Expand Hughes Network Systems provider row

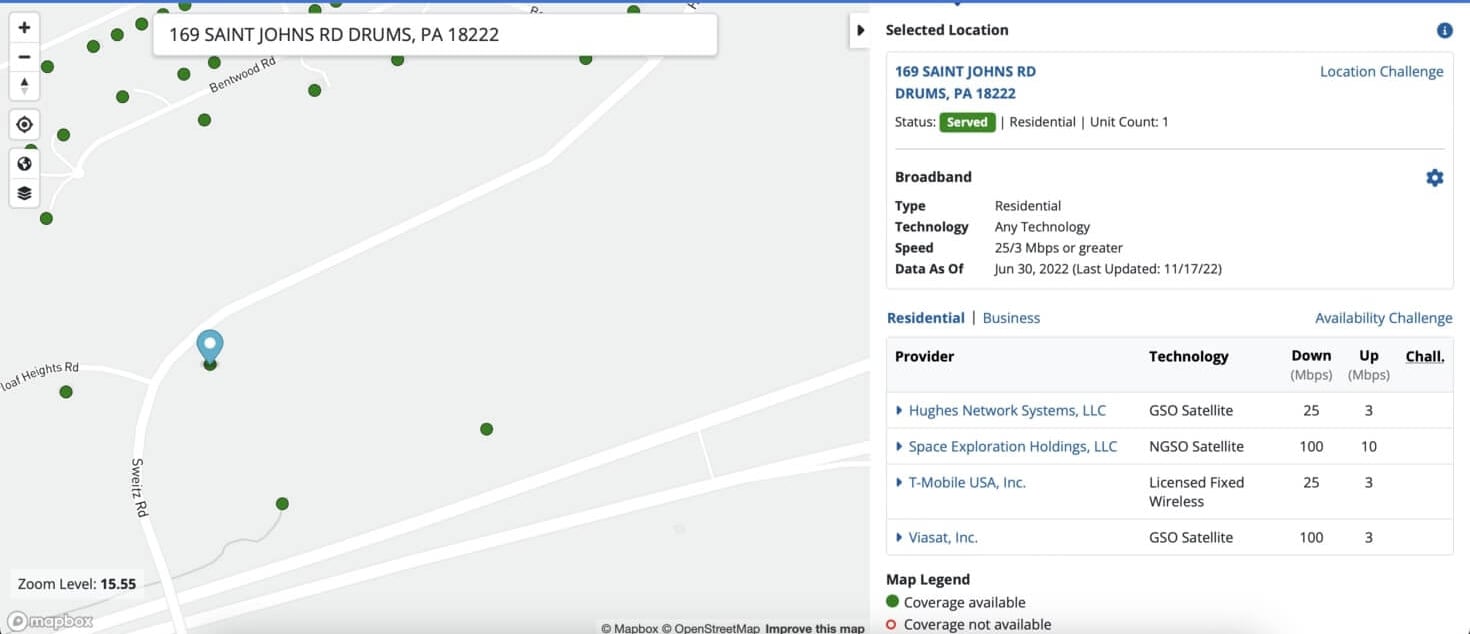pos(899,410)
